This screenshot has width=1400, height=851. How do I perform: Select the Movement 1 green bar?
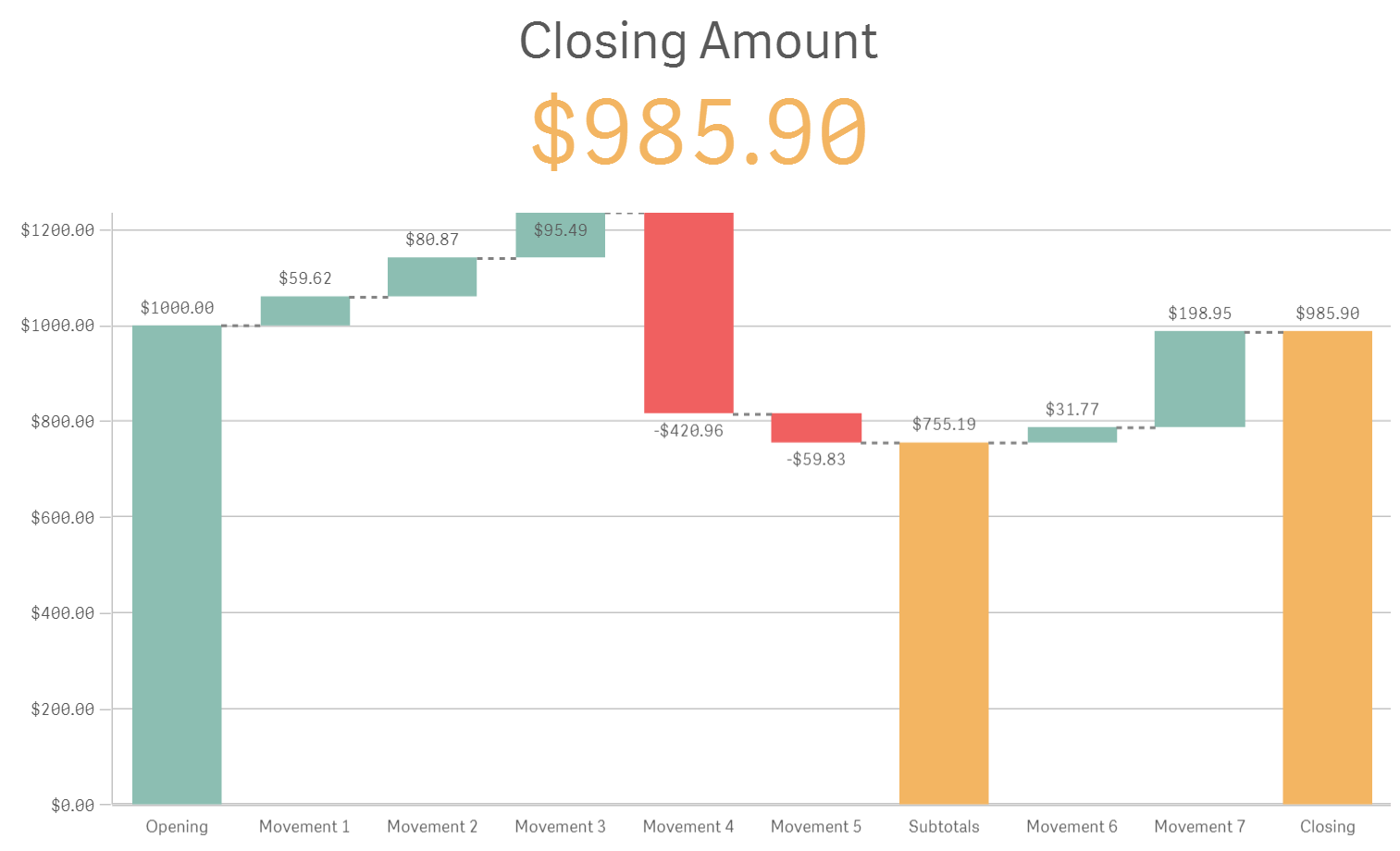(x=305, y=311)
